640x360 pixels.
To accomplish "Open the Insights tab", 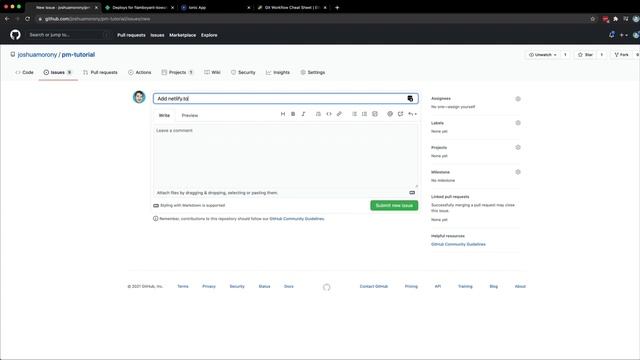I will pyautogui.click(x=278, y=72).
